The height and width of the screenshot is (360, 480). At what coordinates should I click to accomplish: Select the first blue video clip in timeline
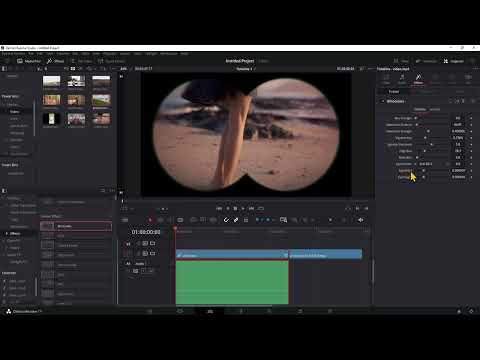coord(232,254)
